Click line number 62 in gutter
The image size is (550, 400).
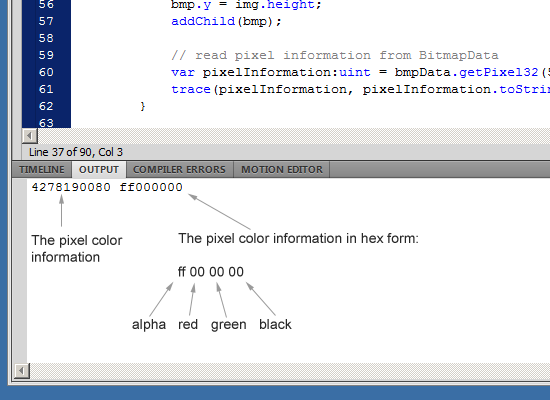(46, 106)
